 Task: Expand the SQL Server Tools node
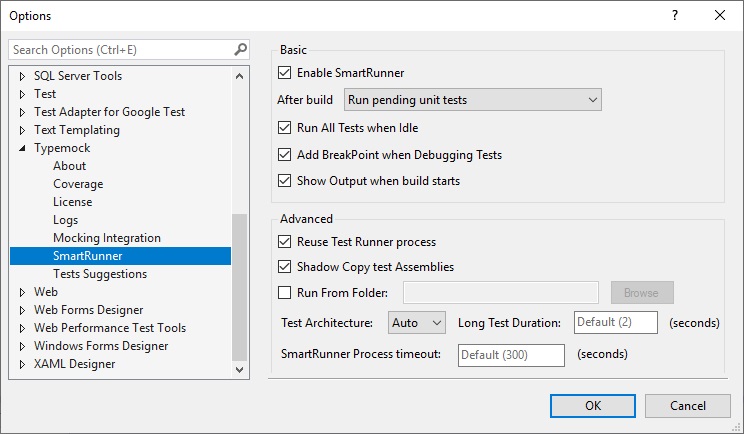(24, 76)
